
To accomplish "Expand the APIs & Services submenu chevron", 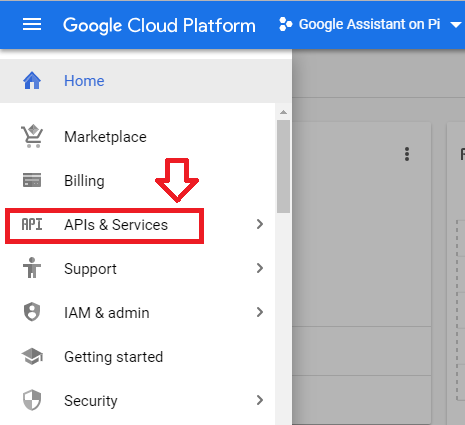I will pyautogui.click(x=260, y=224).
